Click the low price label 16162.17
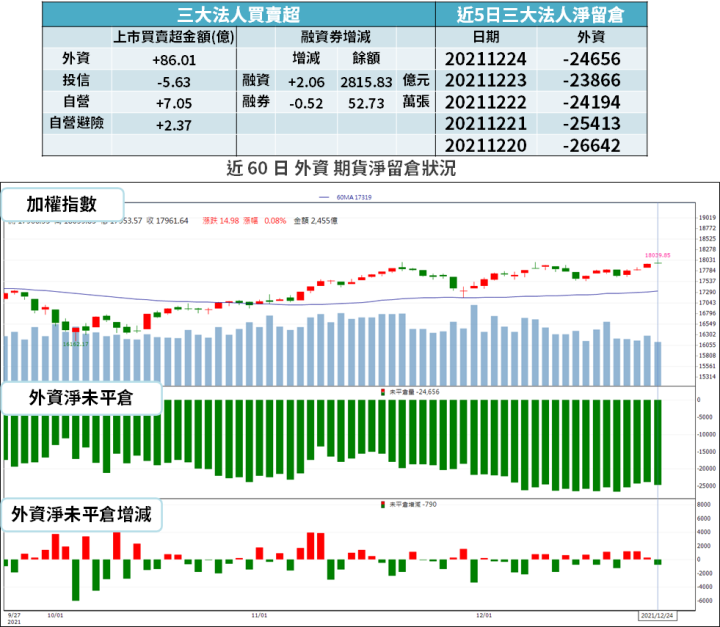 (75, 344)
